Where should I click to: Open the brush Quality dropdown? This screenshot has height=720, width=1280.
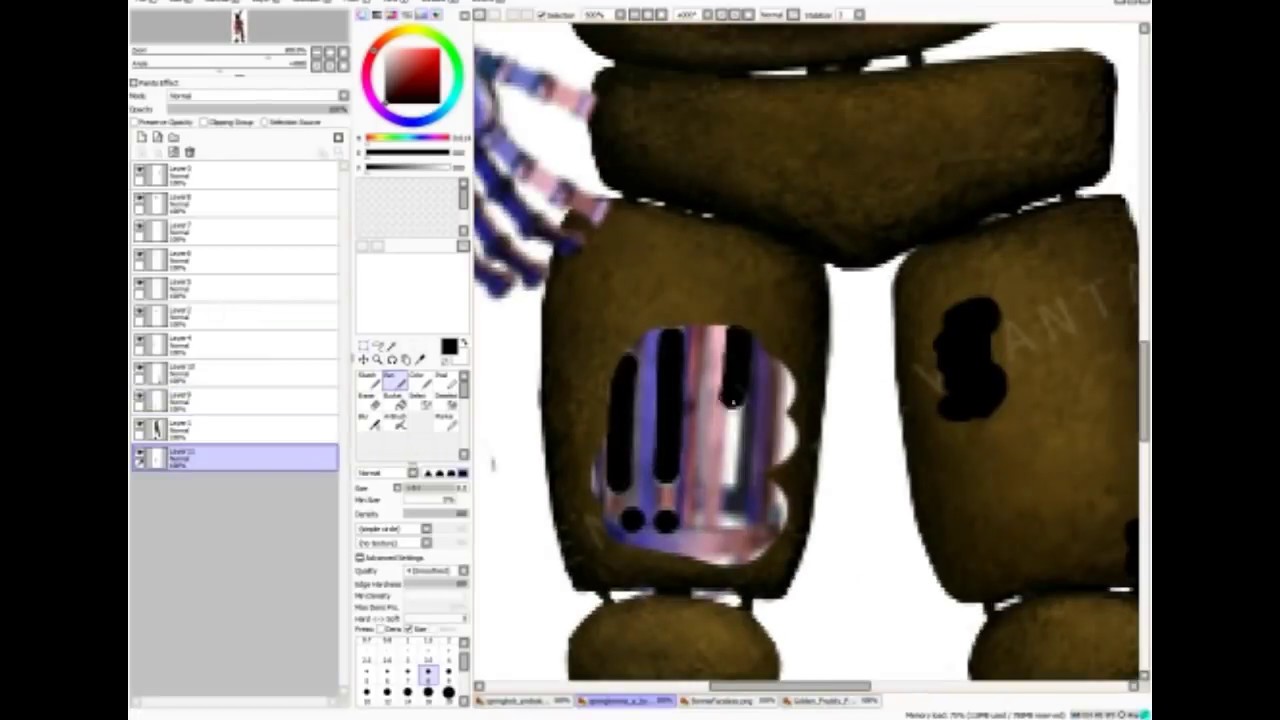[x=436, y=571]
